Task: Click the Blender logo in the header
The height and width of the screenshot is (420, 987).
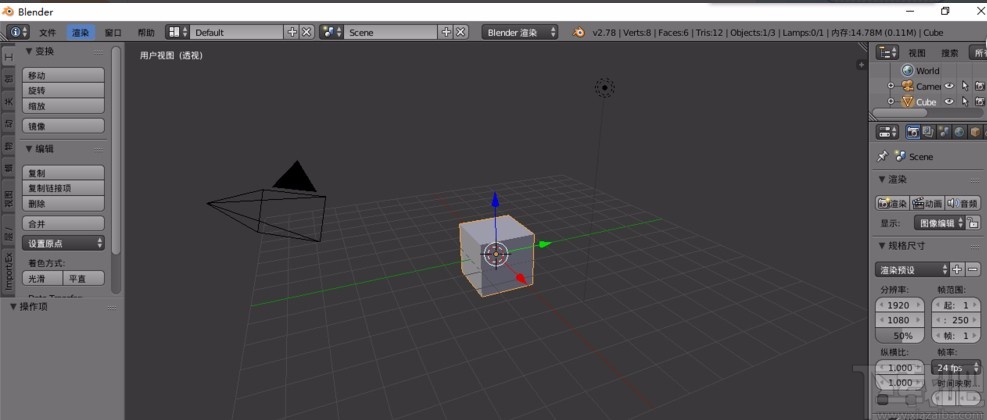Action: (578, 32)
